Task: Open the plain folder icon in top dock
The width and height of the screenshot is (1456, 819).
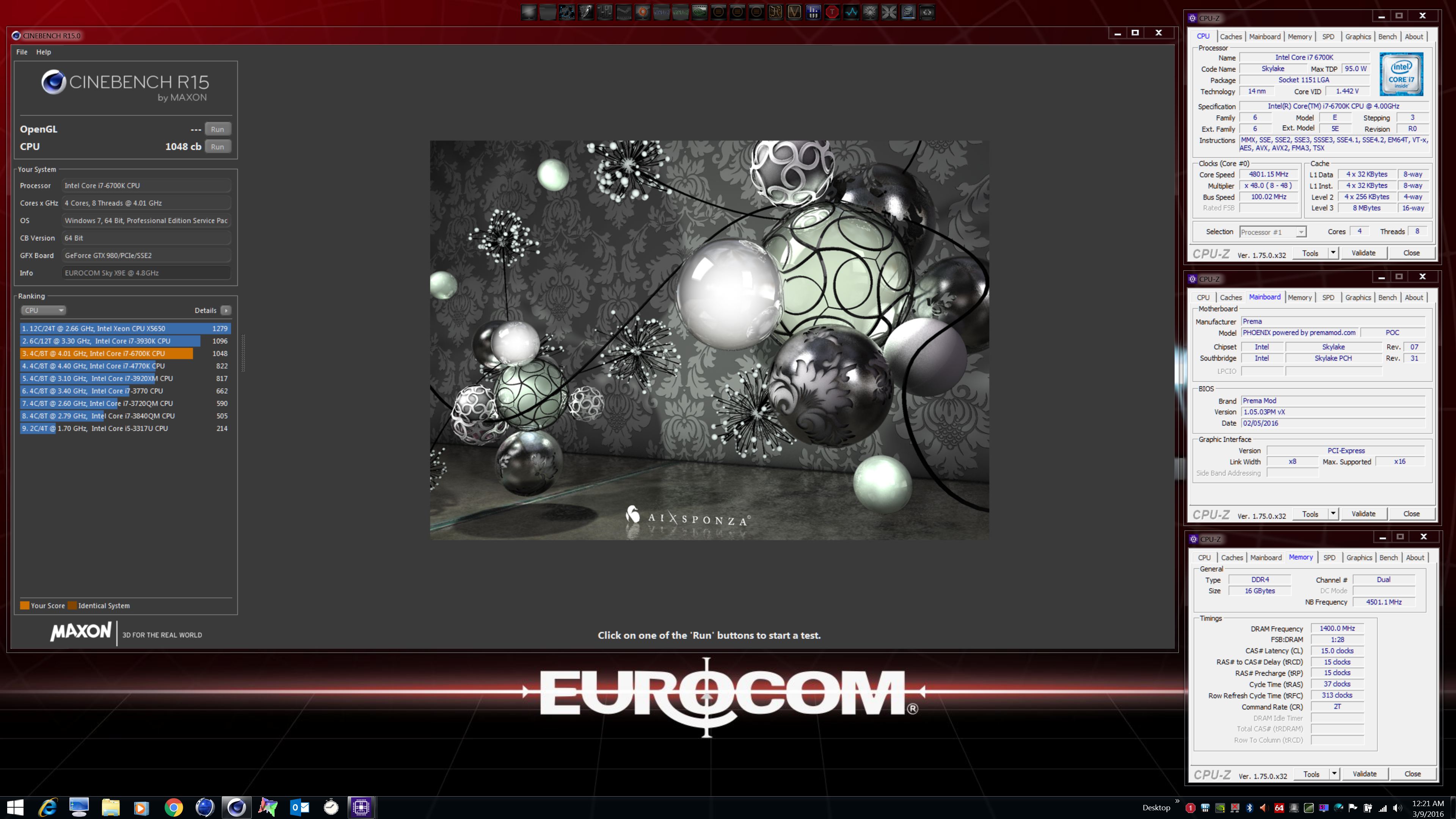Action: pyautogui.click(x=548, y=12)
